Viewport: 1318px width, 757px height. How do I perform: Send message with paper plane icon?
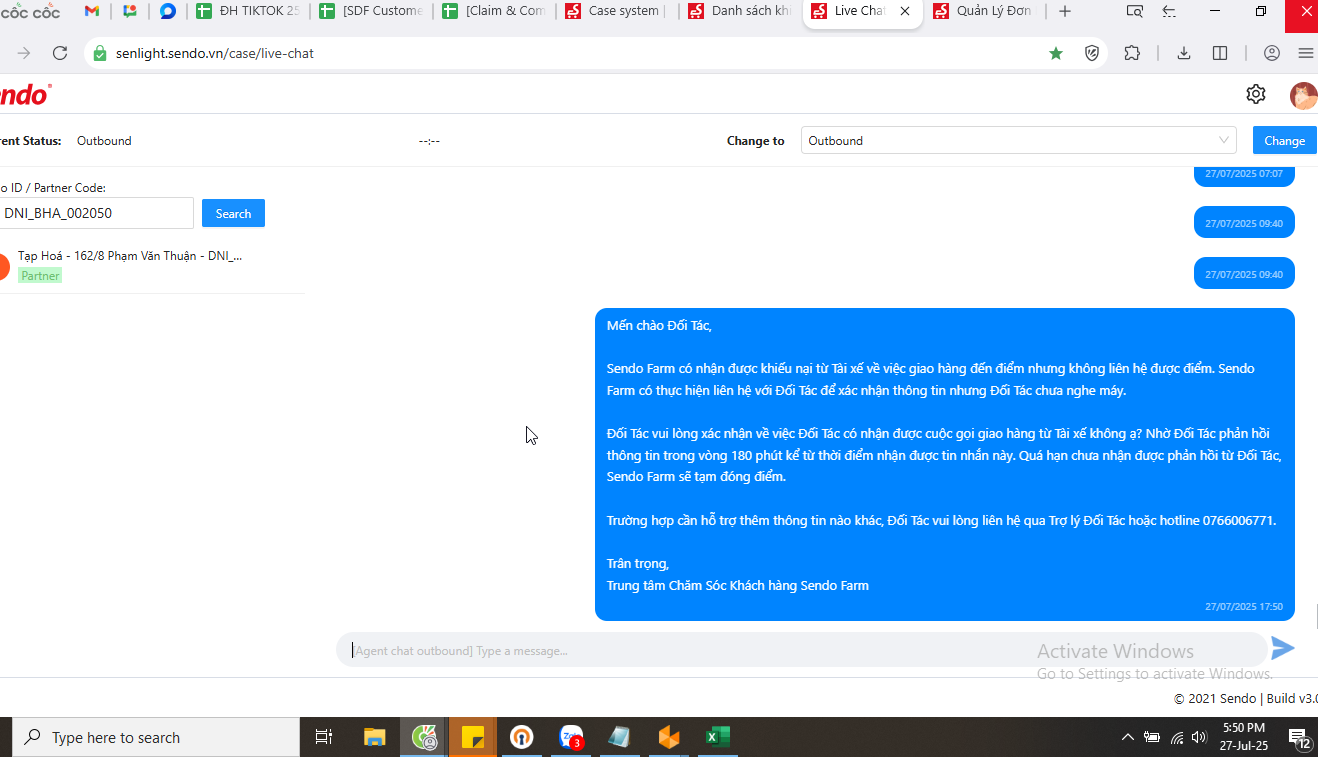click(1283, 649)
